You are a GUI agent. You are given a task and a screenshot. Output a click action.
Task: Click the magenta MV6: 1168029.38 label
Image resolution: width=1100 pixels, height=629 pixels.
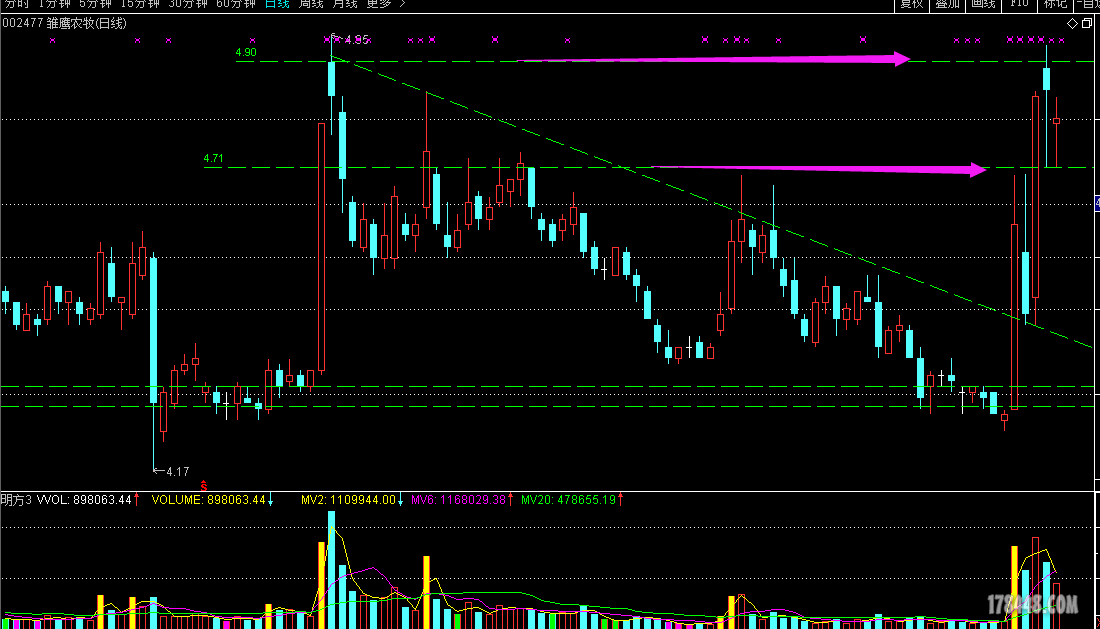[458, 500]
